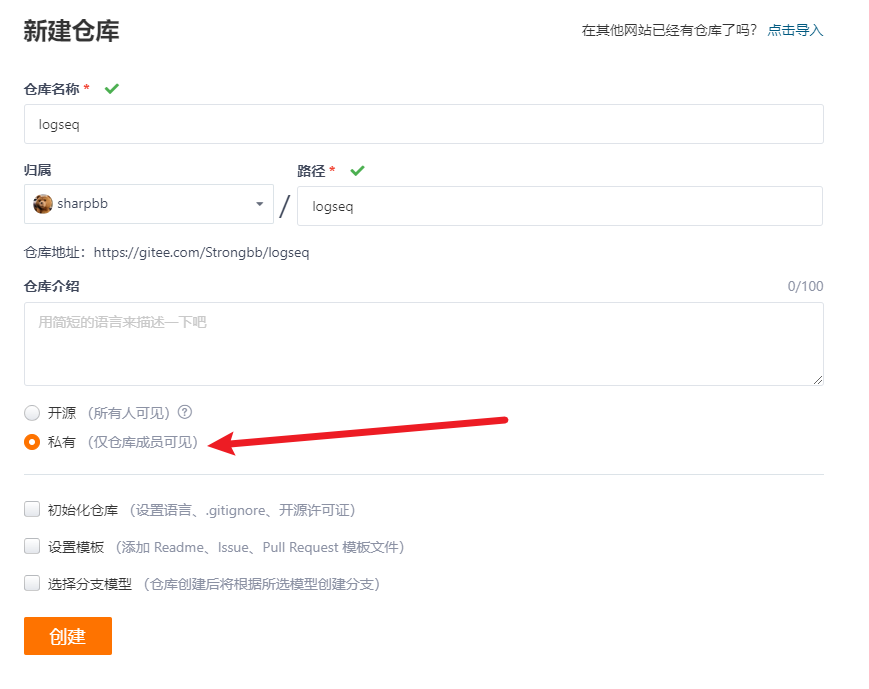869x689 pixels.
Task: Click the green checkmark icon beside 路径
Action: pyautogui.click(x=357, y=171)
